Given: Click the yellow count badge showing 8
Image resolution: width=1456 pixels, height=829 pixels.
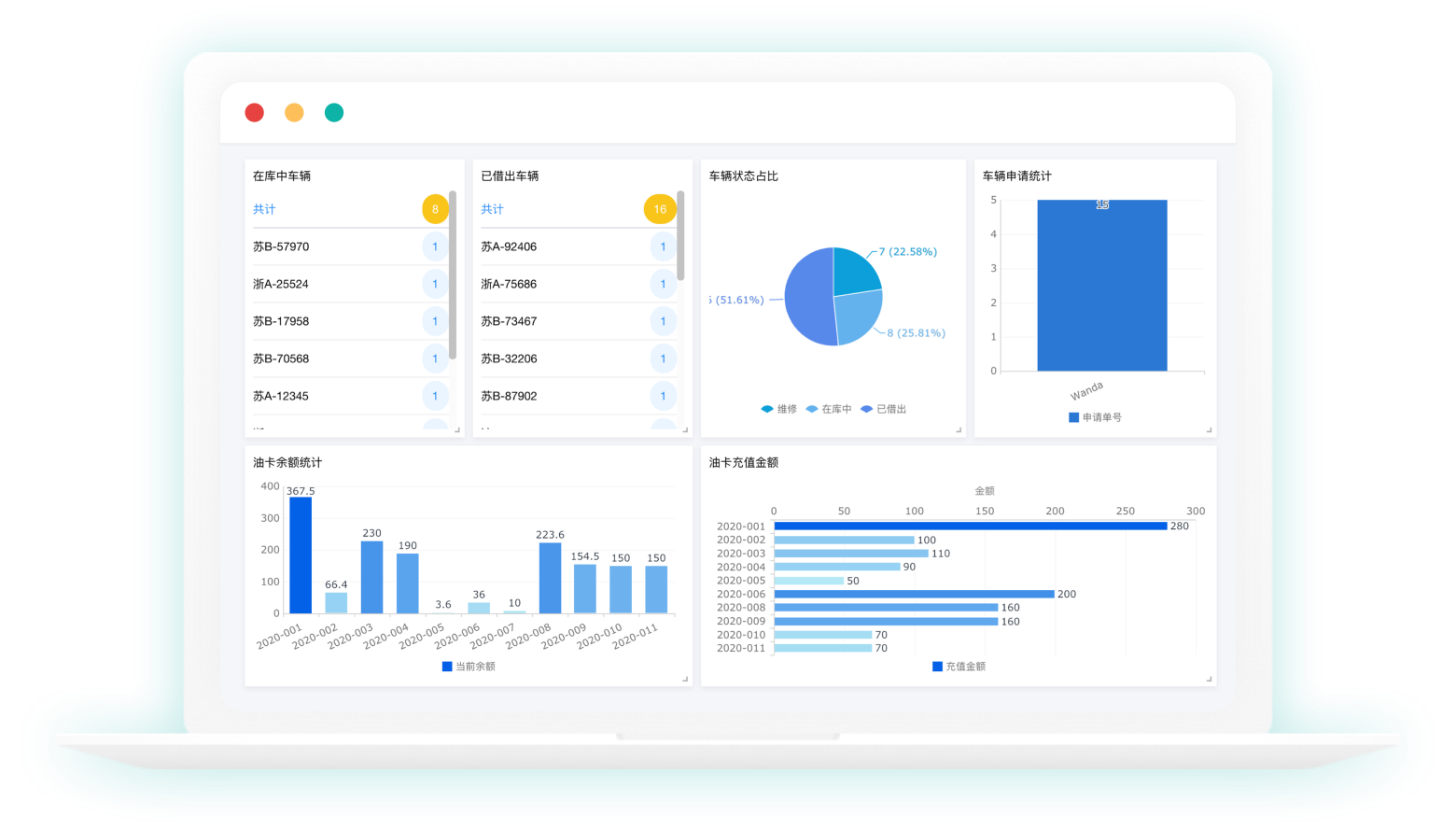Looking at the screenshot, I should (435, 209).
